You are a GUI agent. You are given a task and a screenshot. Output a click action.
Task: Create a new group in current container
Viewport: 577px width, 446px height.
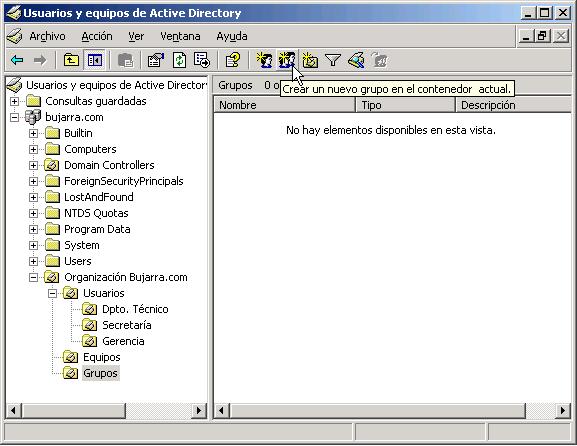pos(286,60)
